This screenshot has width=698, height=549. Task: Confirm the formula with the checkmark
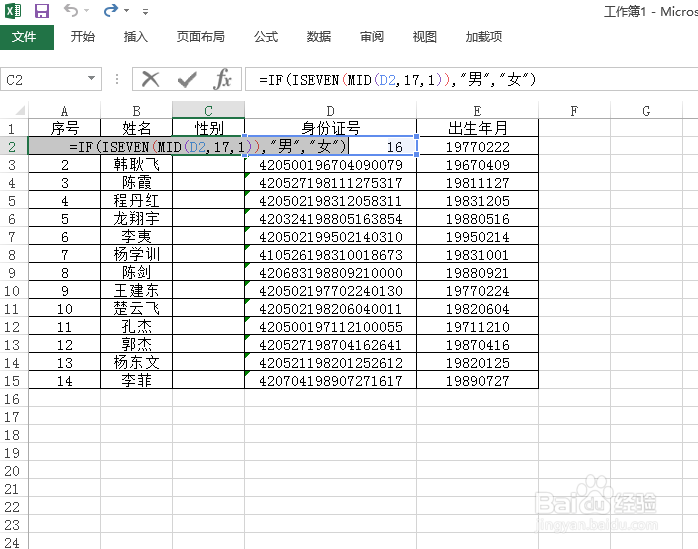187,80
